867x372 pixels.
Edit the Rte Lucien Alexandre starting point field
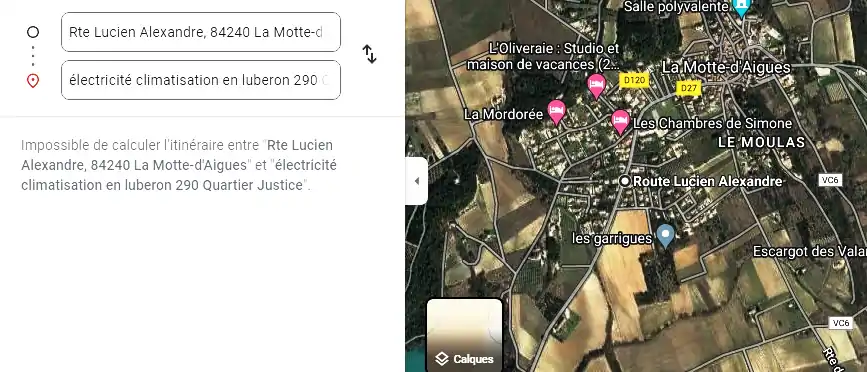click(x=201, y=32)
